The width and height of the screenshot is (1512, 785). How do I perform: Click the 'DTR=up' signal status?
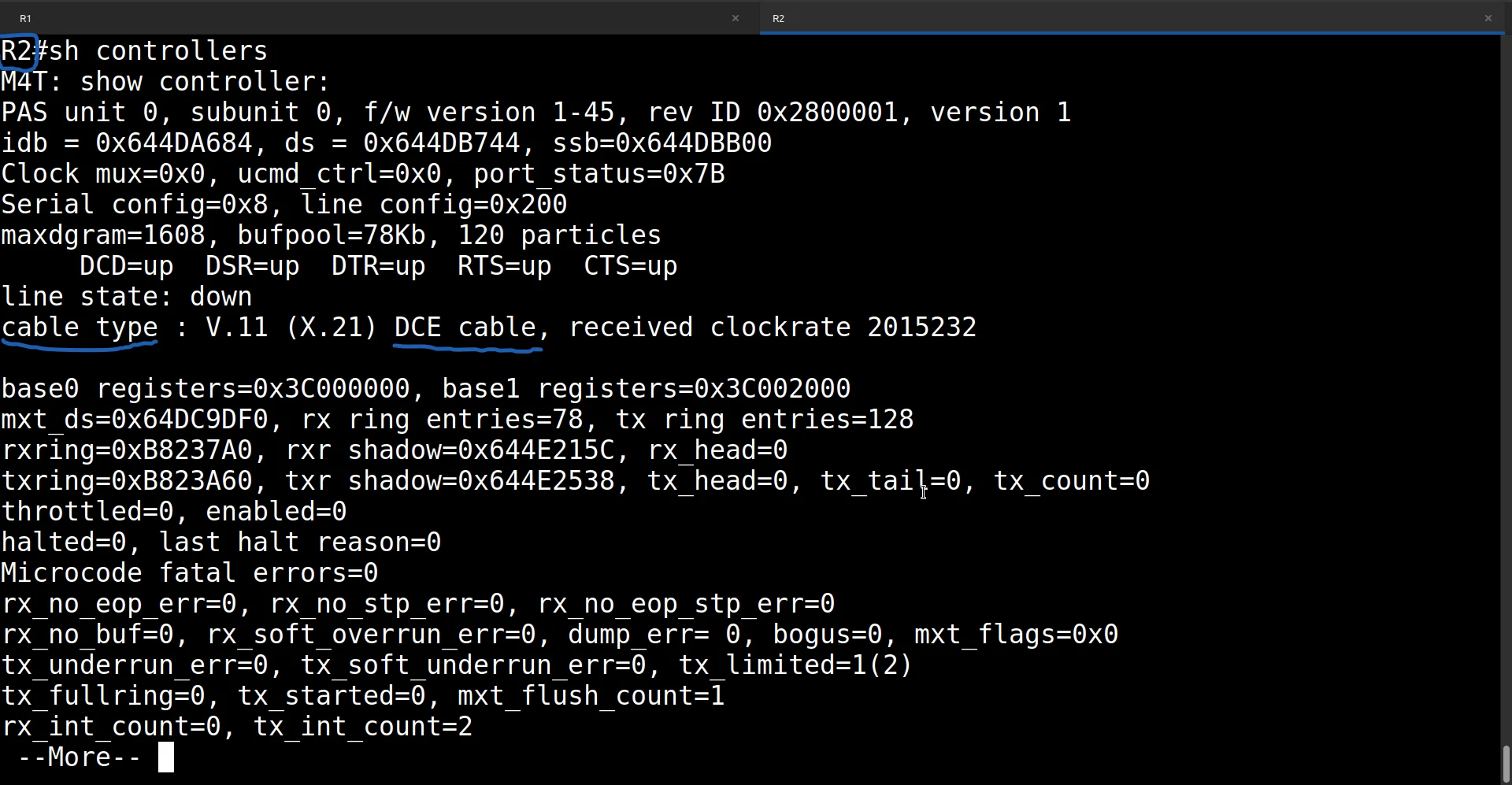coord(379,266)
